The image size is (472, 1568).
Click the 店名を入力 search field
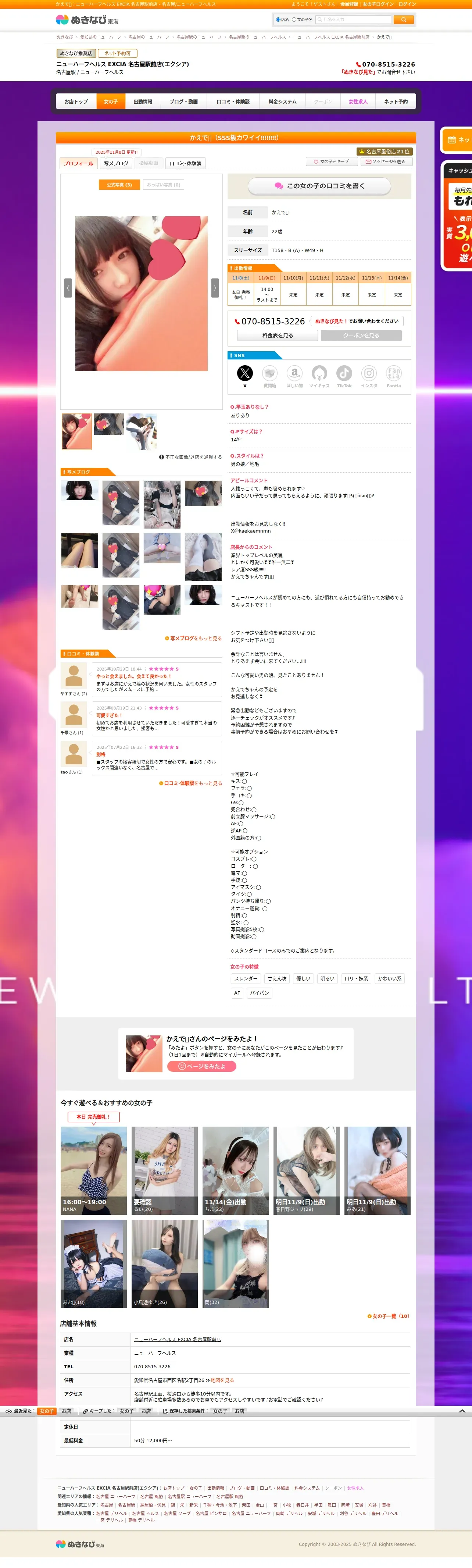tap(353, 19)
